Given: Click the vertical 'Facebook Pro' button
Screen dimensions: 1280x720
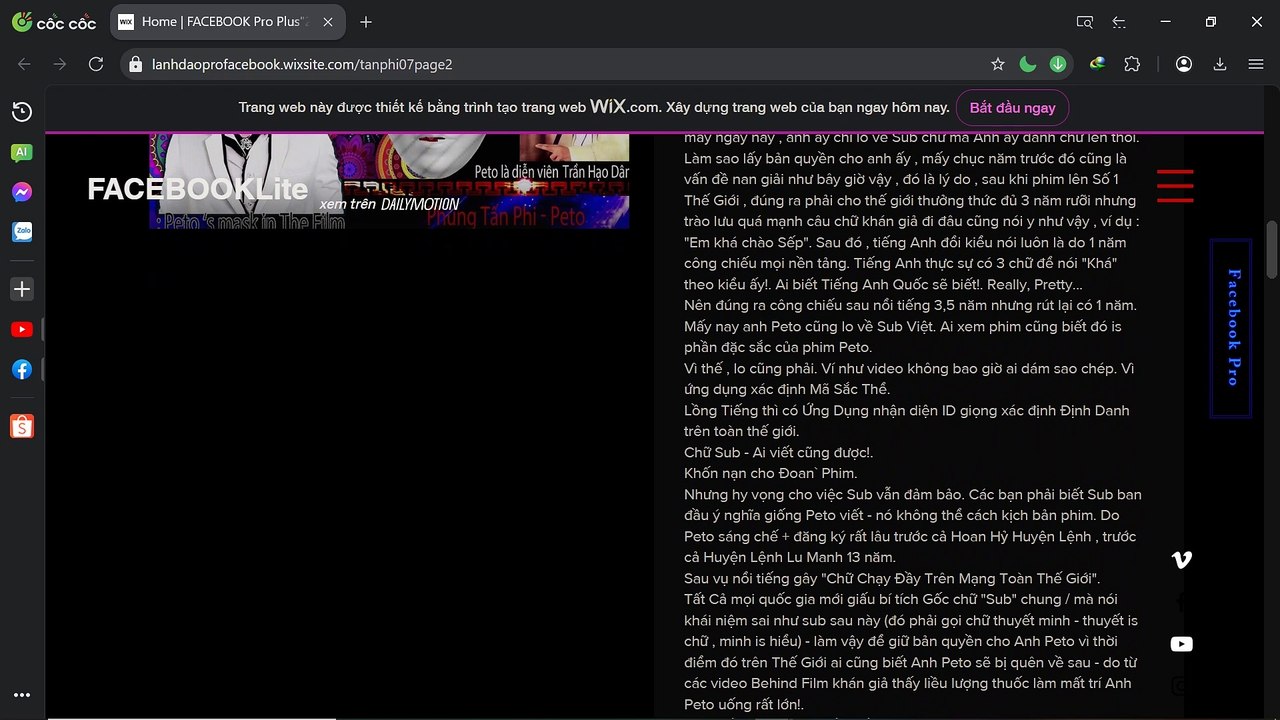Looking at the screenshot, I should [1231, 328].
